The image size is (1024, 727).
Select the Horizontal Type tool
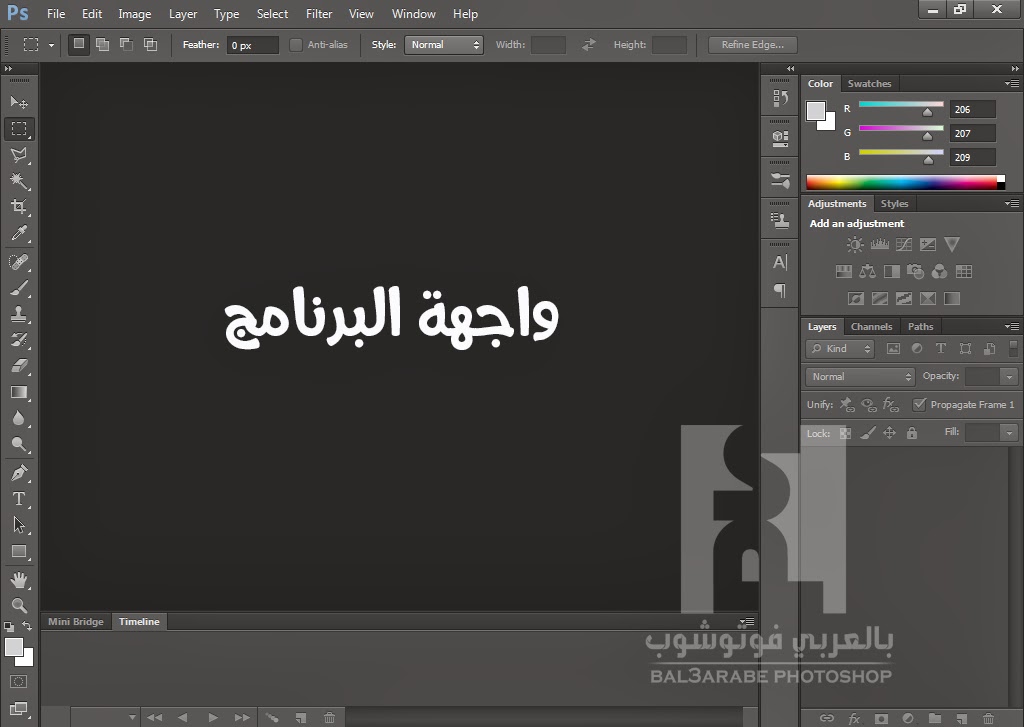[19, 499]
